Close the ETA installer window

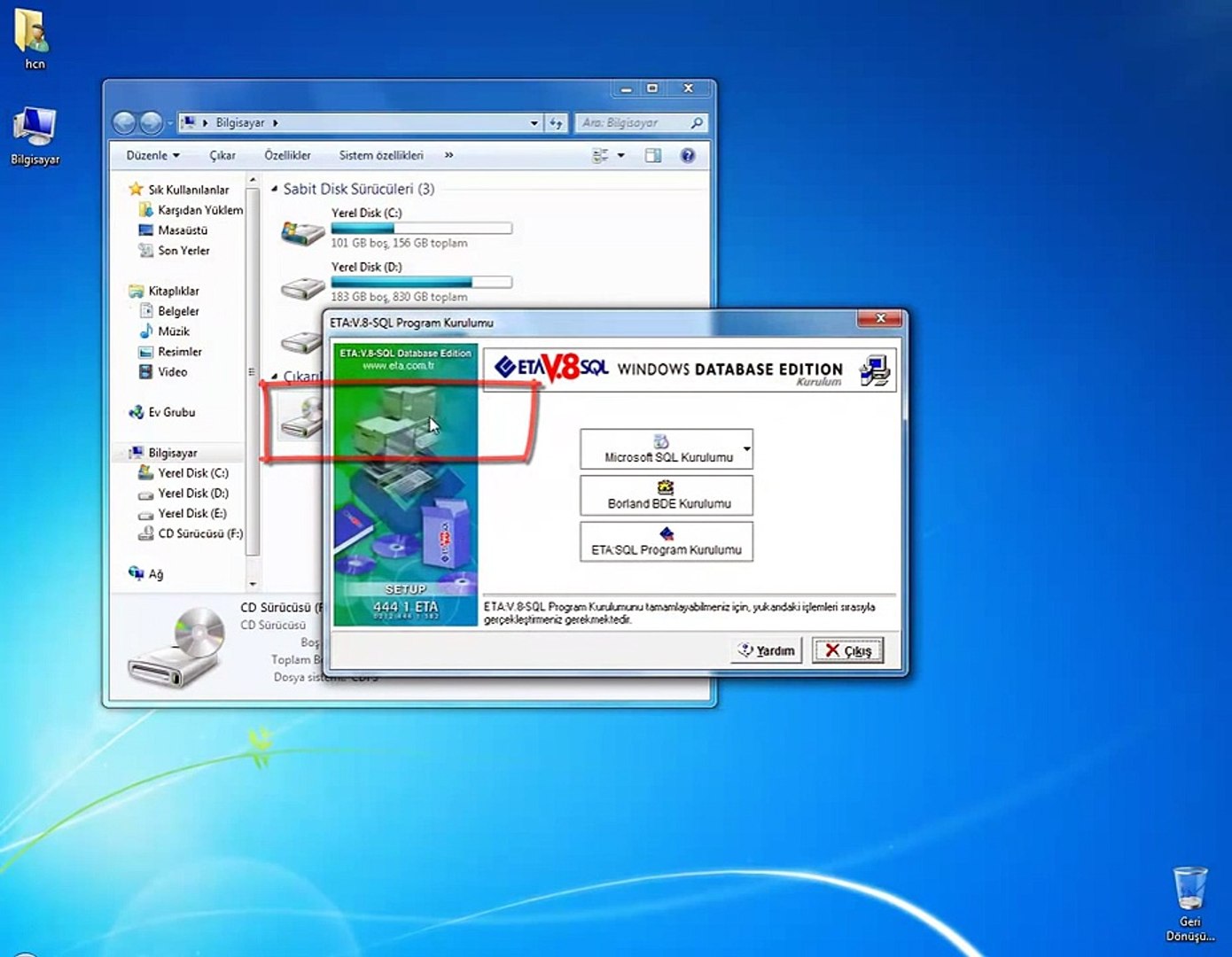pos(880,318)
